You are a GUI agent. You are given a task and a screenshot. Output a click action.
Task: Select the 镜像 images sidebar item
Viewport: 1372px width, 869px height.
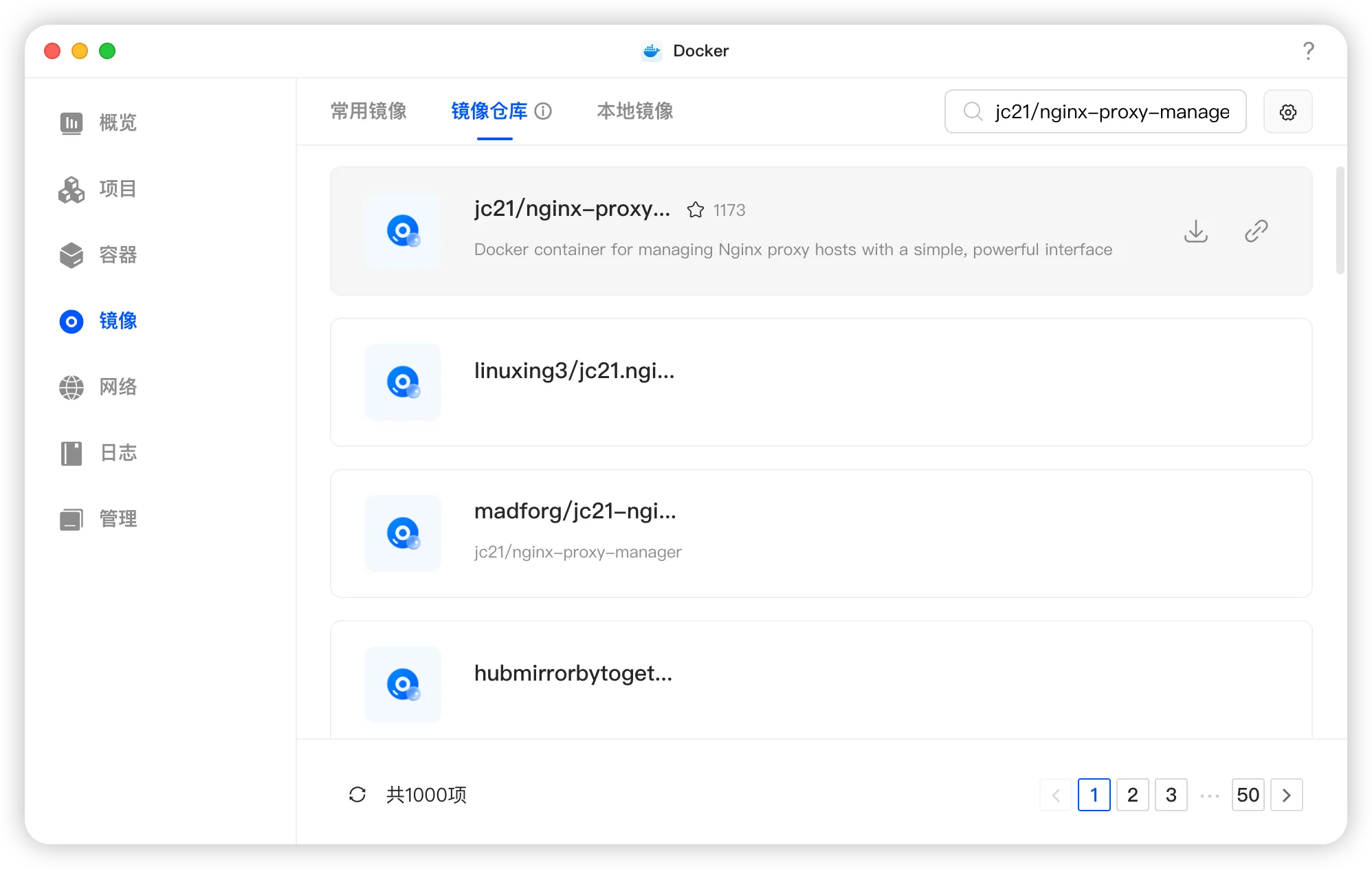click(x=98, y=321)
